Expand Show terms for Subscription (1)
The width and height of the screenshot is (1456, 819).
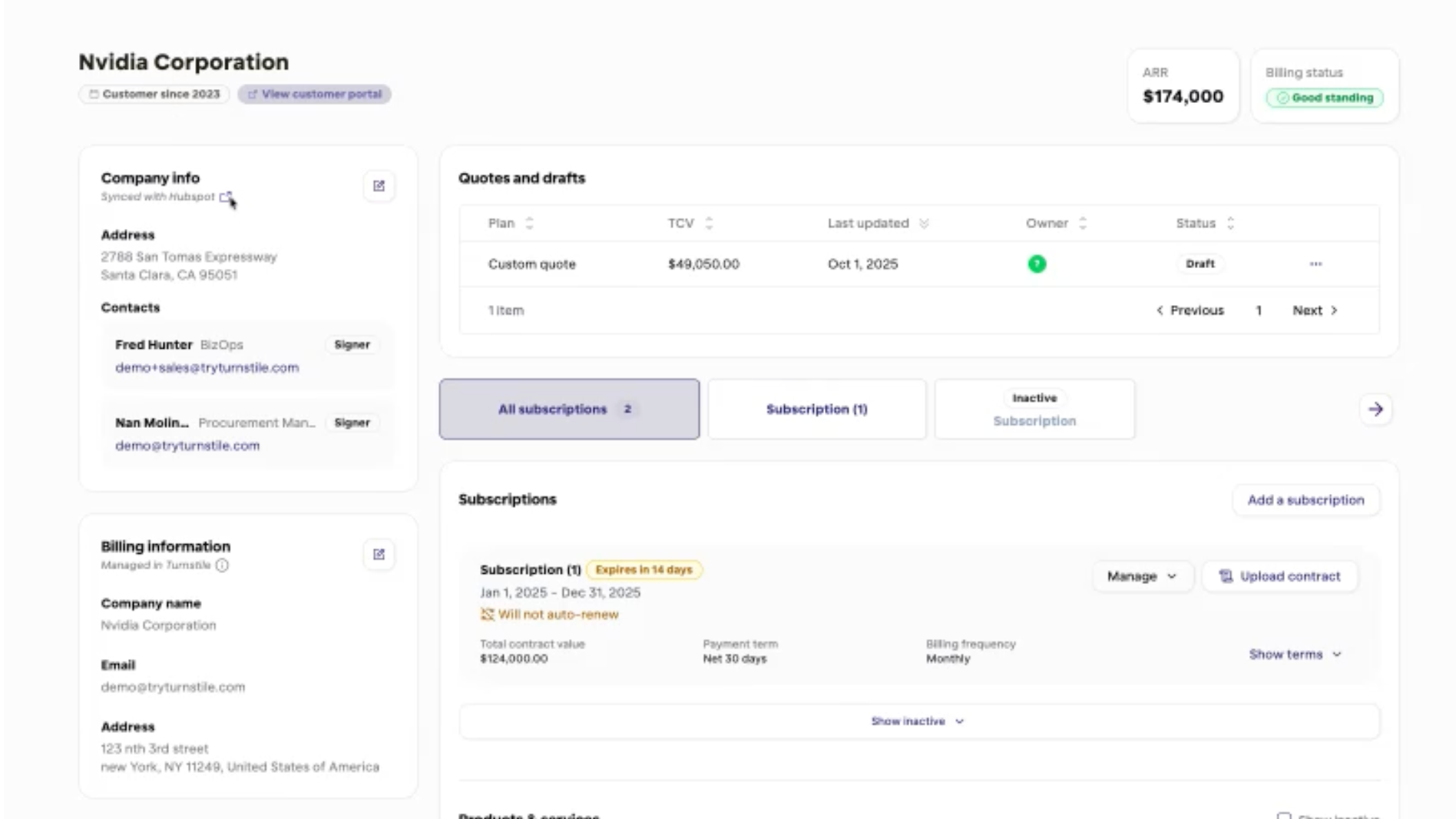(x=1295, y=655)
